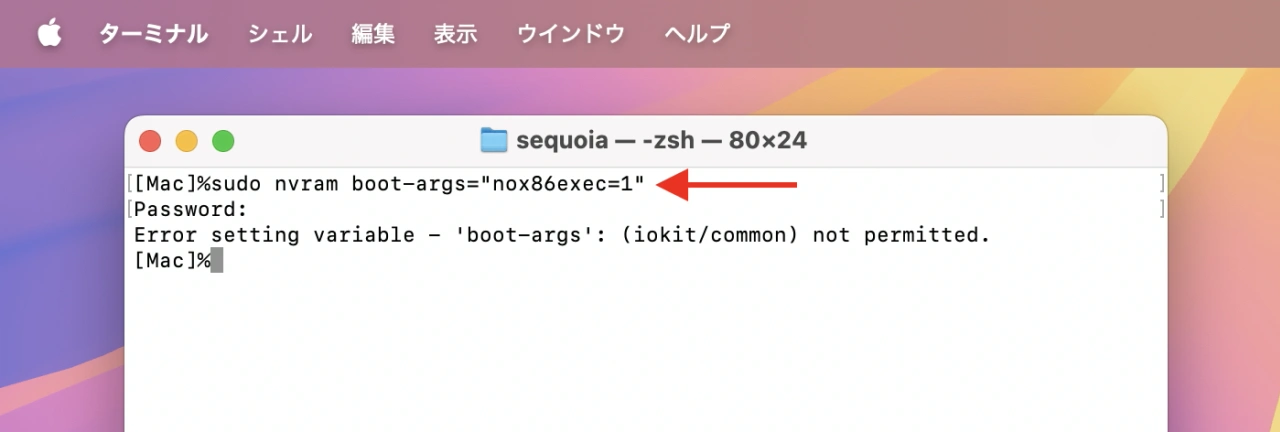The height and width of the screenshot is (432, 1280).
Task: Click the red arrow pointing at the command
Action: (730, 184)
